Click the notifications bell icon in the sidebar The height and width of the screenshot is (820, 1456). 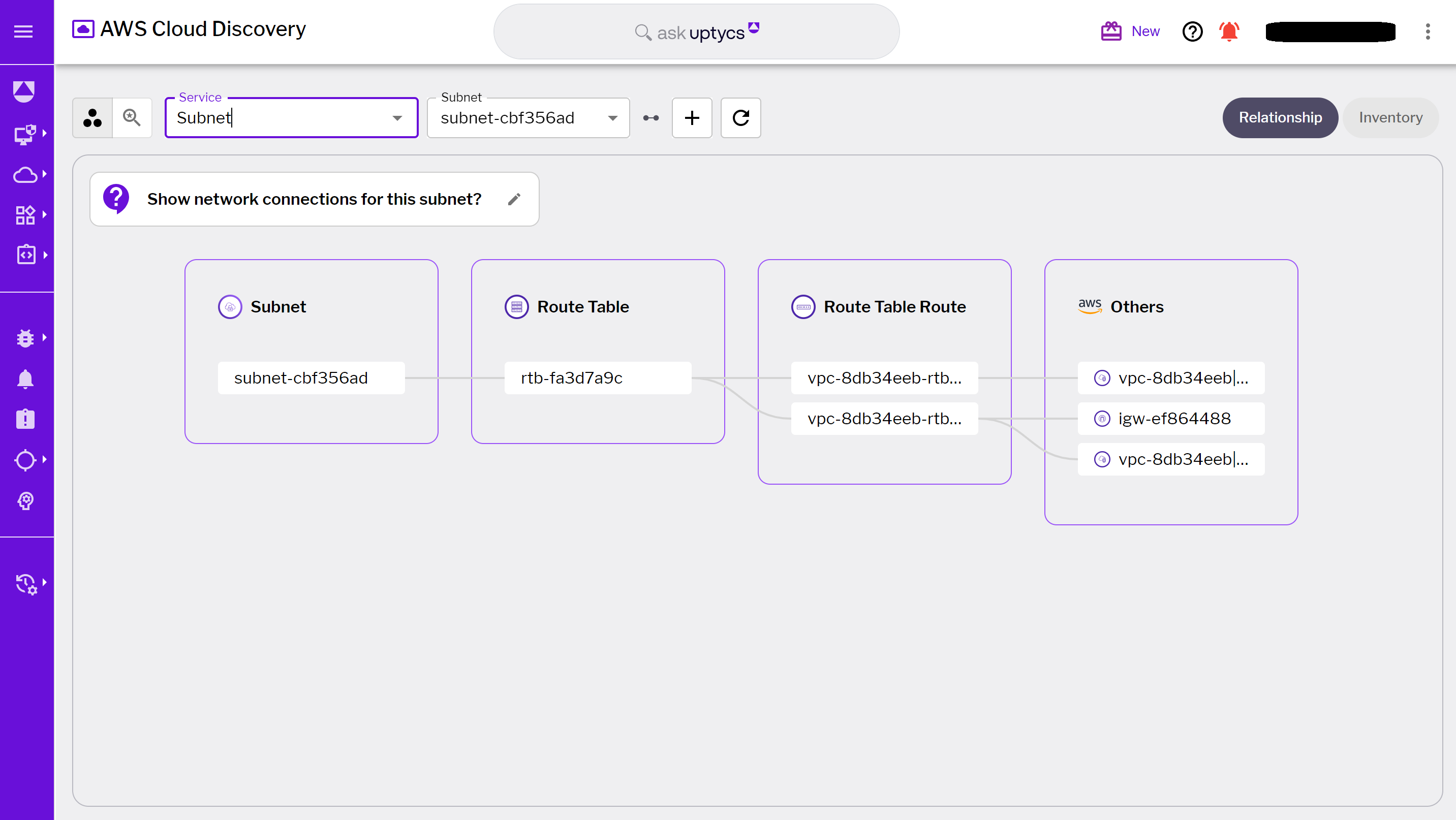click(25, 378)
